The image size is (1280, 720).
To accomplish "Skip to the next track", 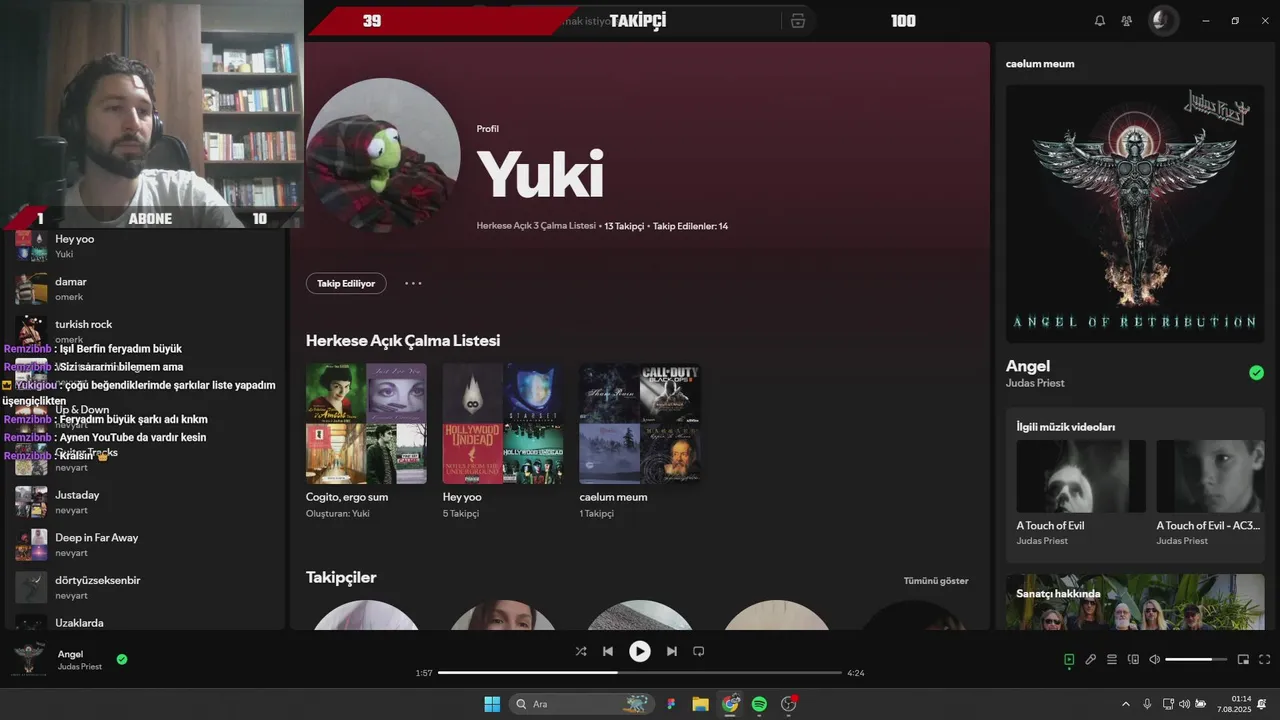I will [672, 651].
